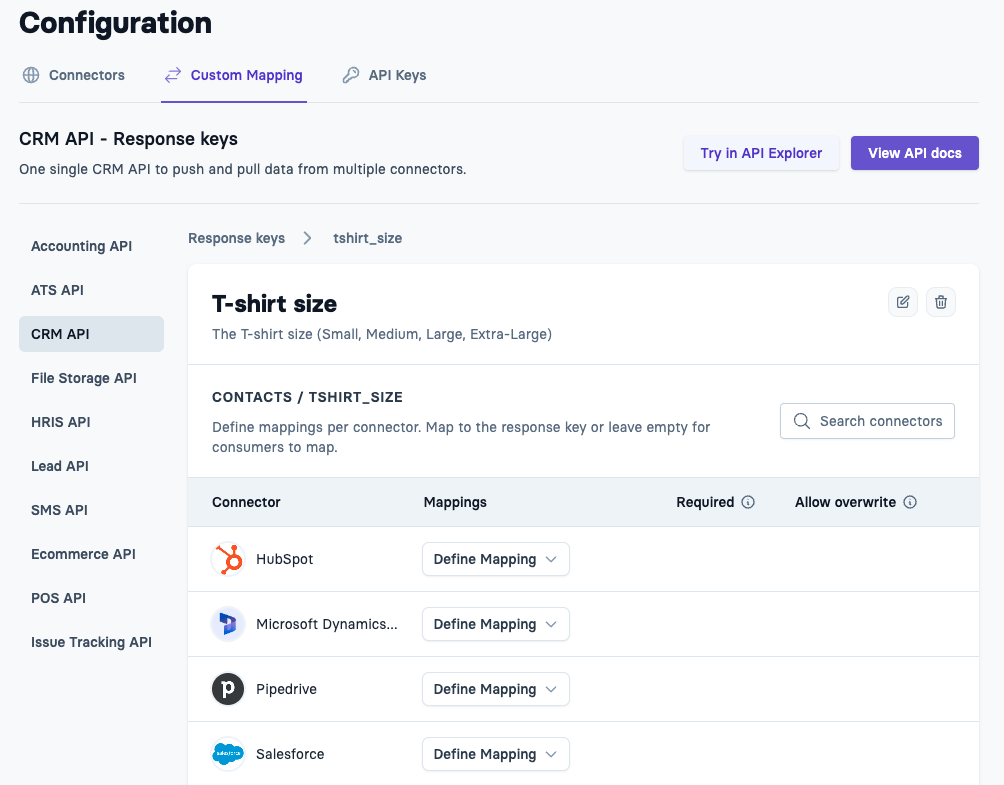
Task: Open Define Mapping dropdown for Microsoft Dynamics
Action: click(496, 624)
